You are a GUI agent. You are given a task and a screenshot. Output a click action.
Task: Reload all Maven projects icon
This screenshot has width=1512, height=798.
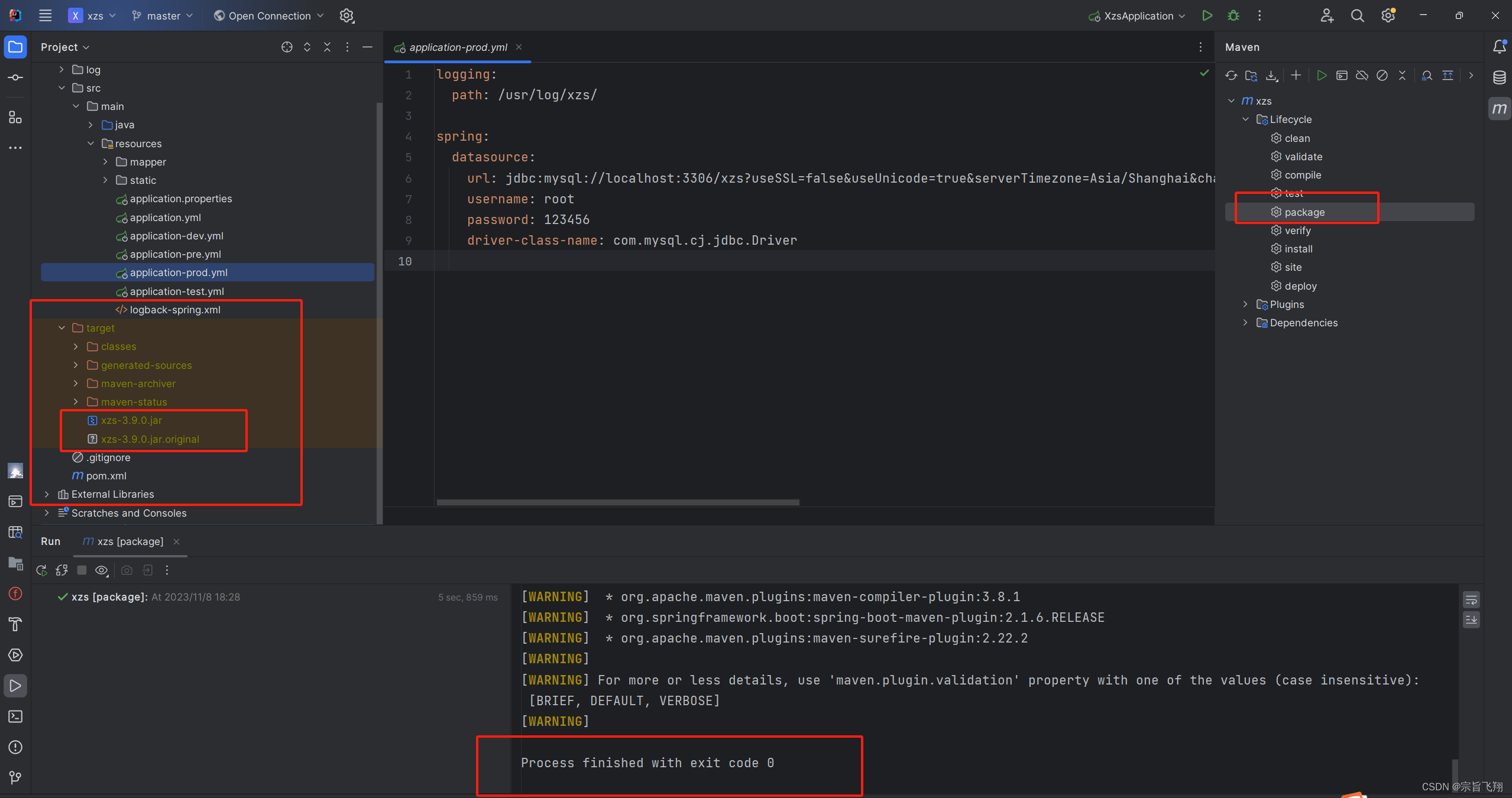(1231, 76)
